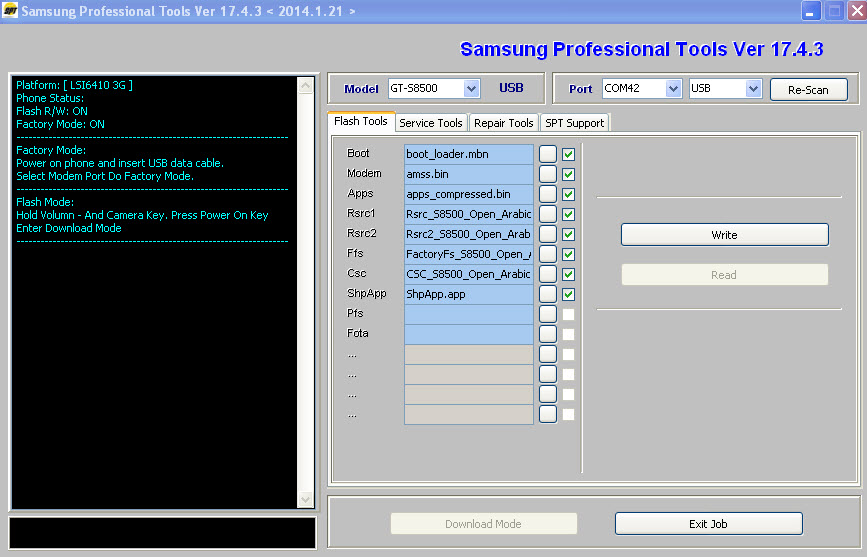Click browse button for ShpApp file

pyautogui.click(x=547, y=294)
